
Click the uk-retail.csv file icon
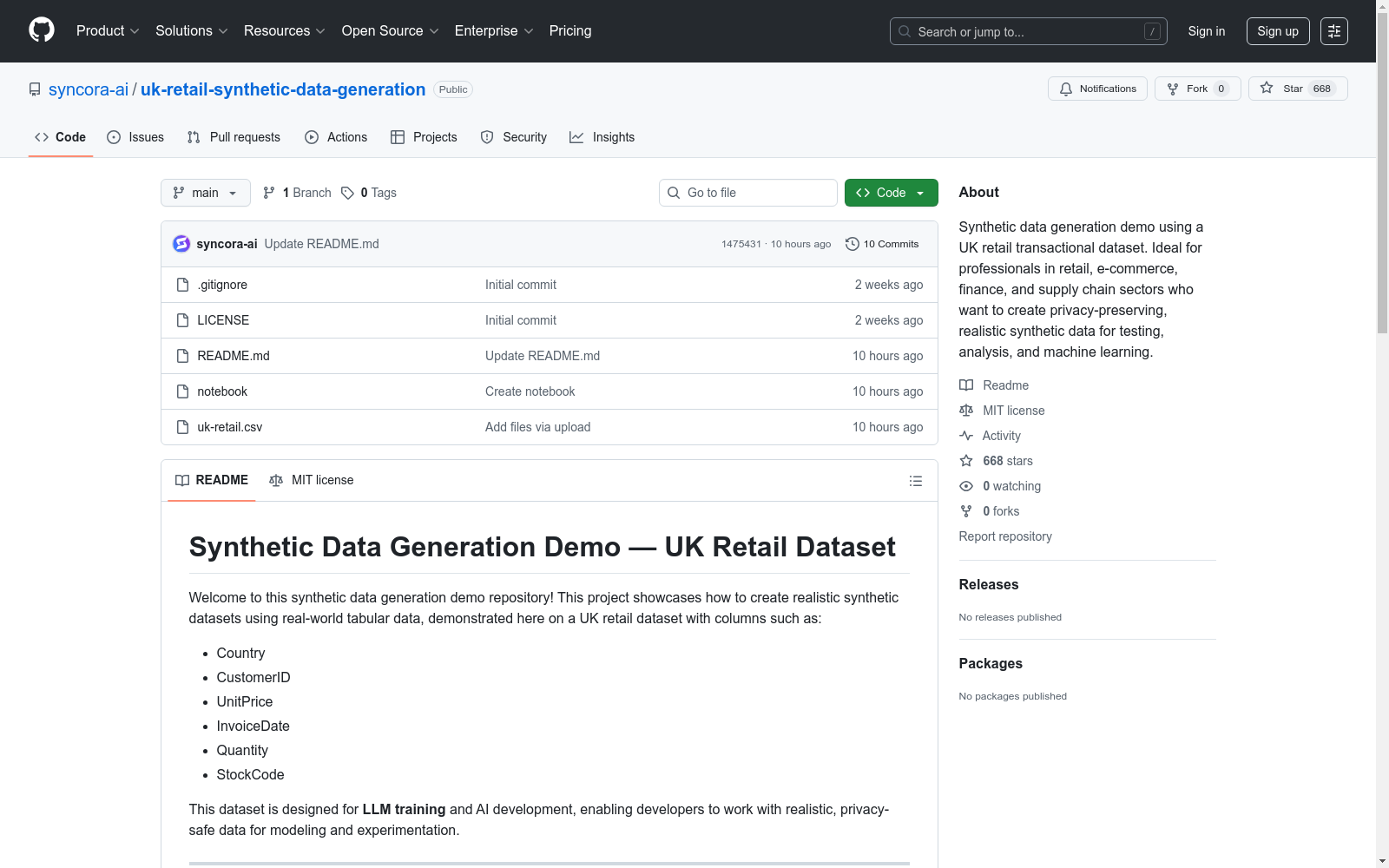click(x=182, y=427)
